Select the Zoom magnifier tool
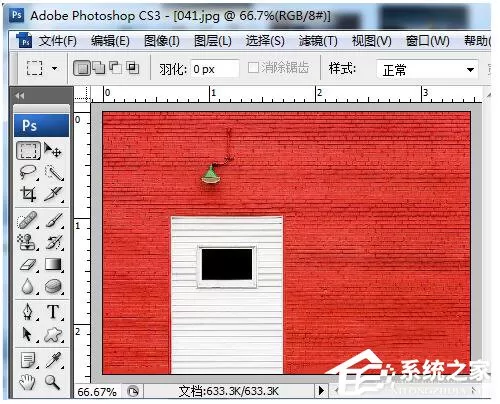Viewport: 500px width, 404px height. tap(53, 382)
